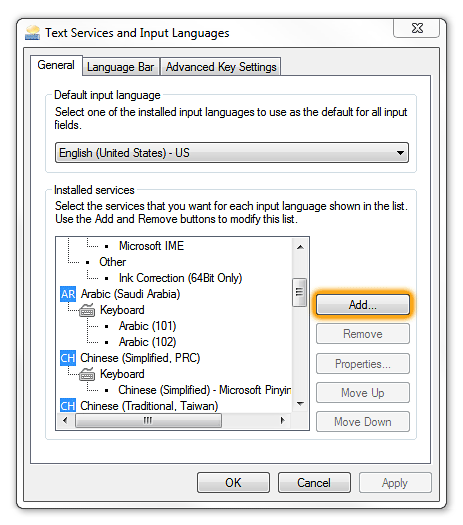Switch to the Language Bar tab
The width and height of the screenshot is (463, 525).
[x=121, y=67]
